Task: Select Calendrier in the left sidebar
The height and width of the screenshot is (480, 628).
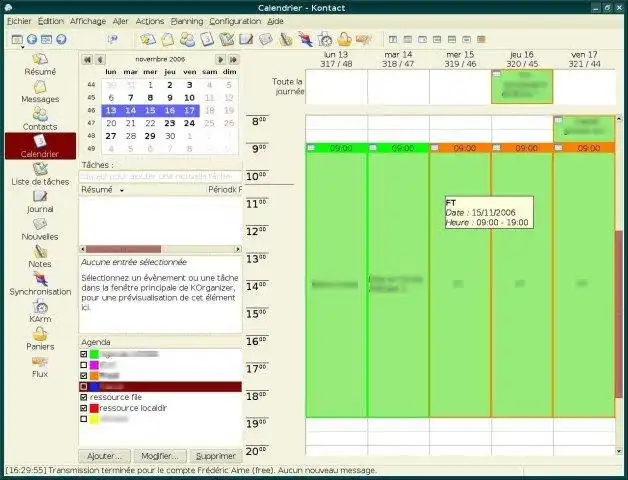Action: coord(40,146)
